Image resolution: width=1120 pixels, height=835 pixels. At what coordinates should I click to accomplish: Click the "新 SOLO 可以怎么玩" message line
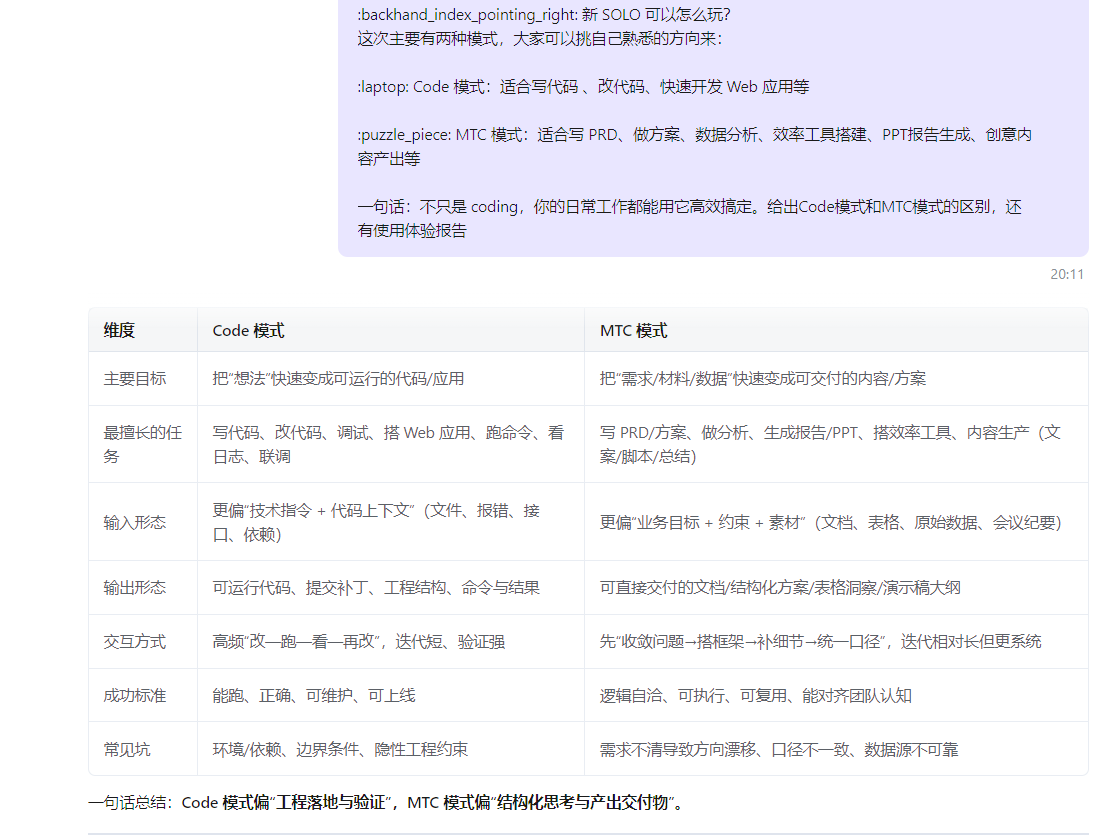point(543,15)
